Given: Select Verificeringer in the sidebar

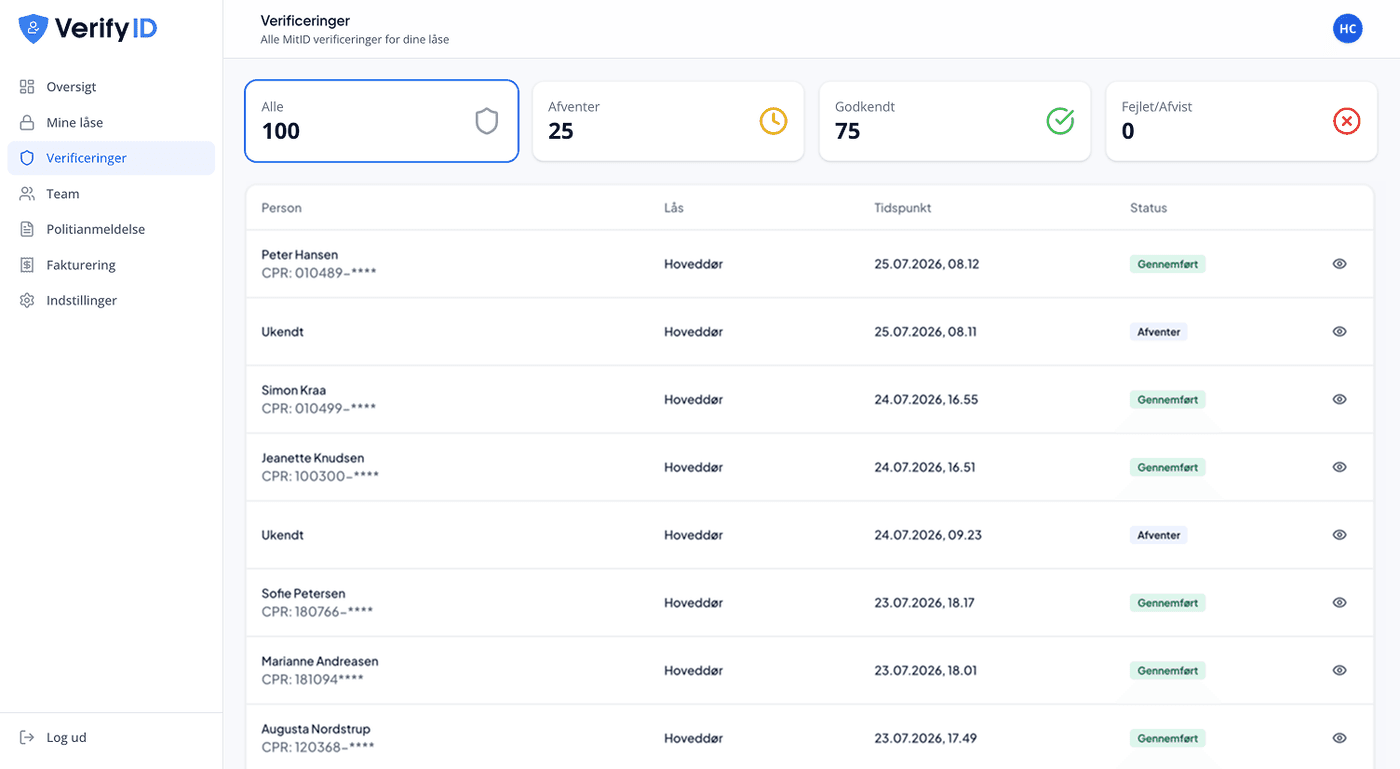Looking at the screenshot, I should 111,158.
